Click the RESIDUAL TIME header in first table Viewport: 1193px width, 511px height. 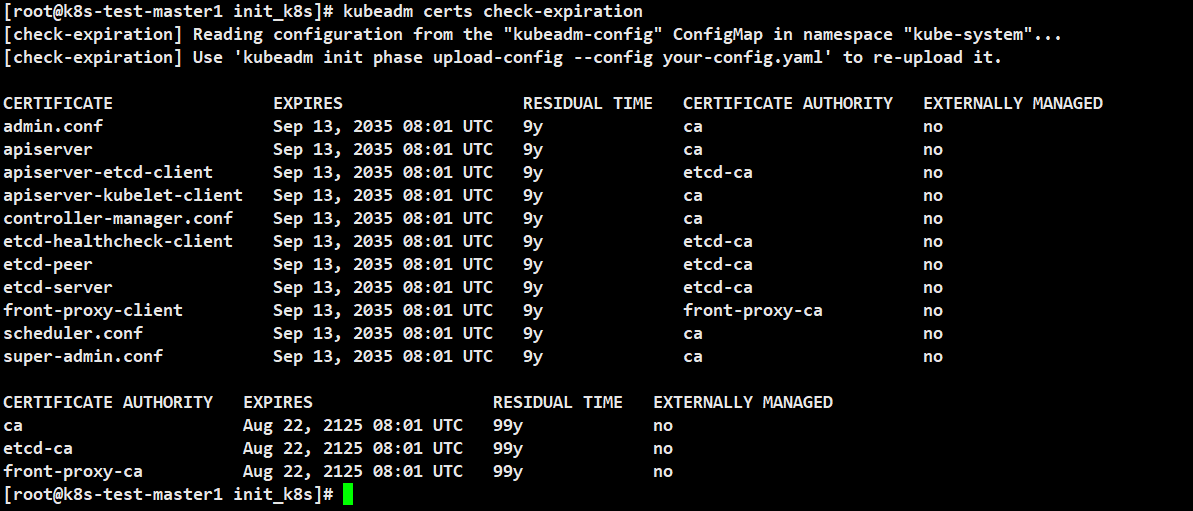[x=587, y=103]
